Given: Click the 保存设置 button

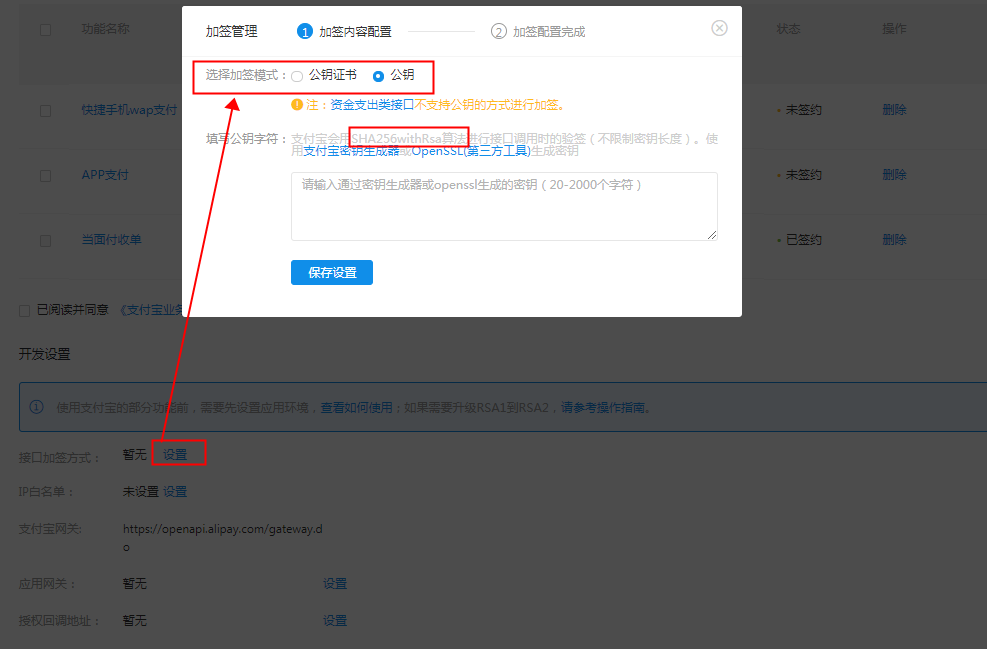Looking at the screenshot, I should 332,273.
